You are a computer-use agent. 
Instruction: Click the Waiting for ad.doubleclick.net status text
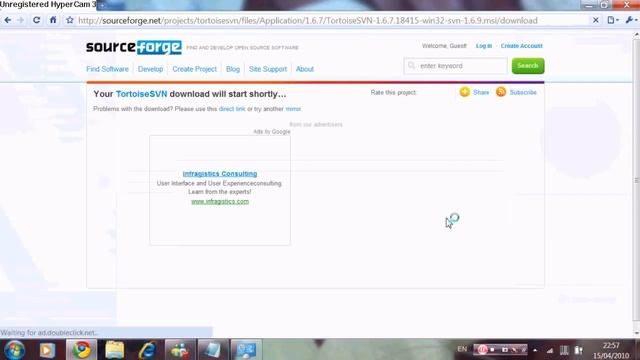pyautogui.click(x=49, y=333)
